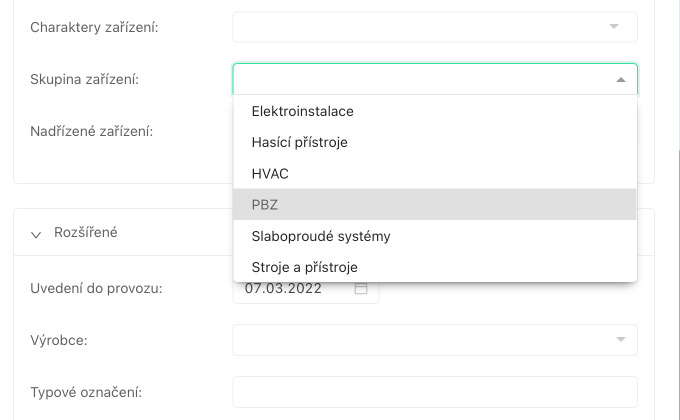Click the Rozšířené section header text
680x420 pixels.
87,233
